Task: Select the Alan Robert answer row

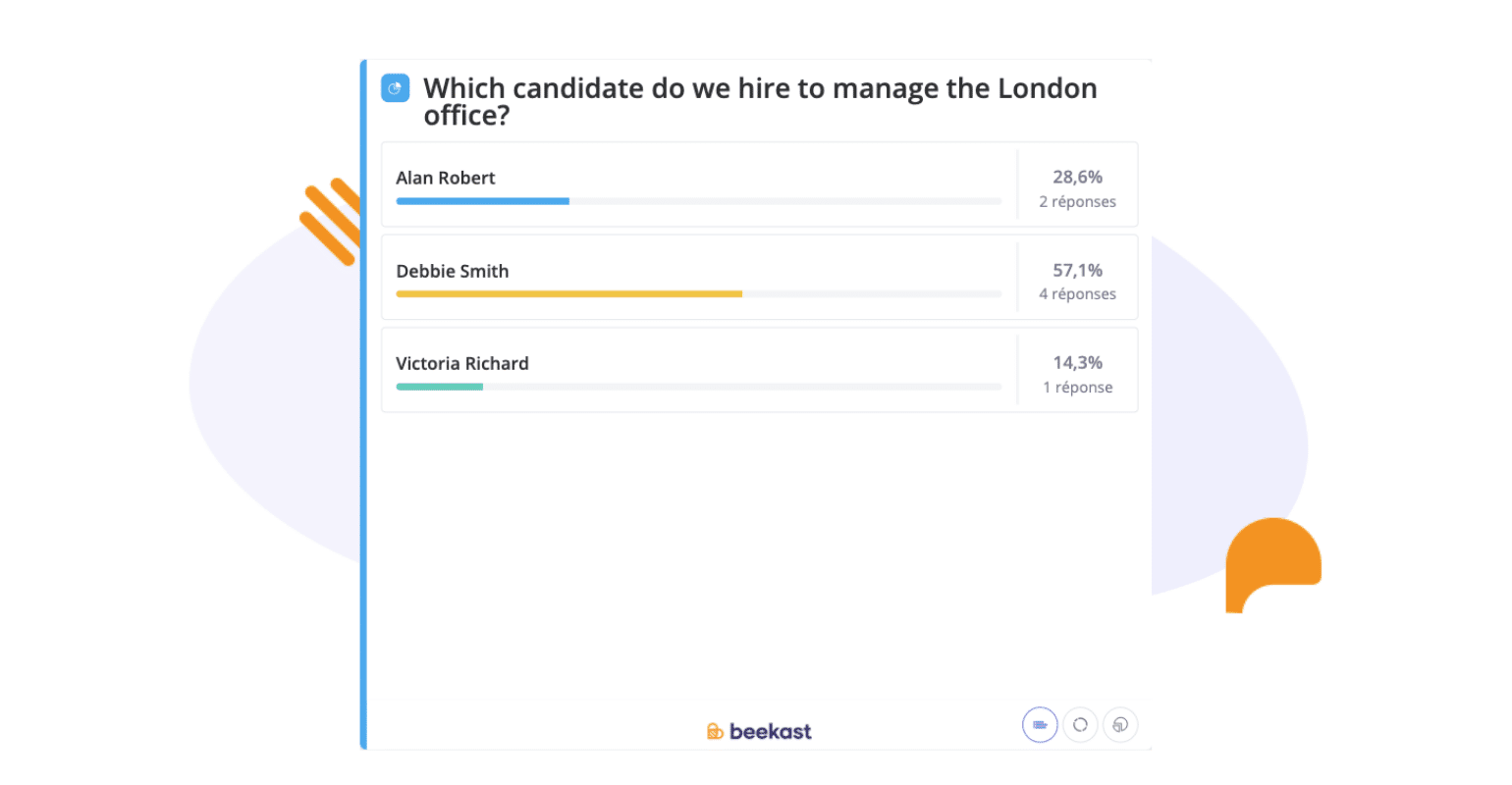Action: click(x=759, y=184)
